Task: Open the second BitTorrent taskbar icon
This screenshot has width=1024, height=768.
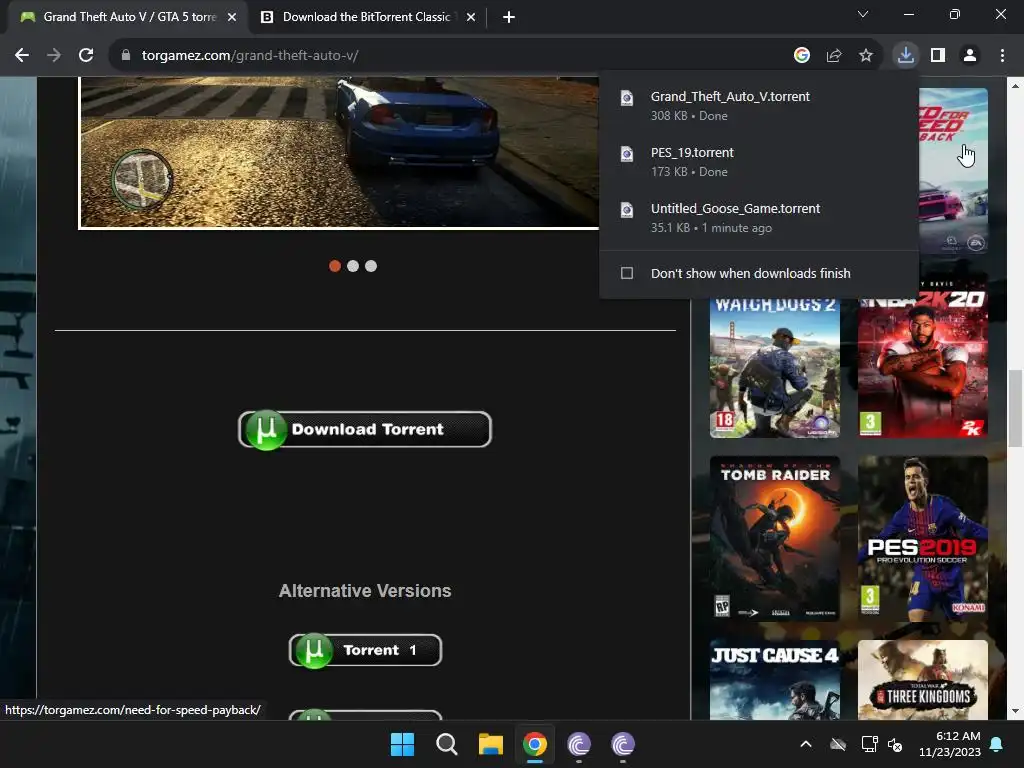Action: click(x=623, y=744)
